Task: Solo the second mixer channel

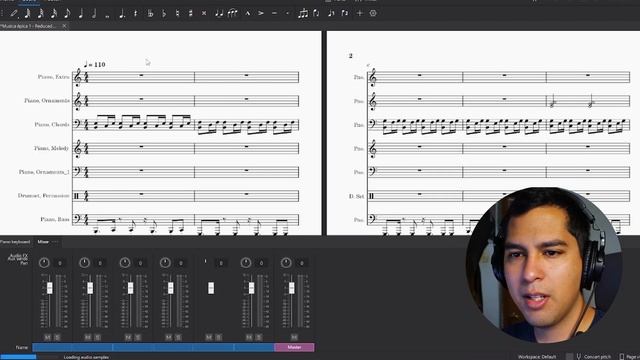Action: (x=98, y=337)
